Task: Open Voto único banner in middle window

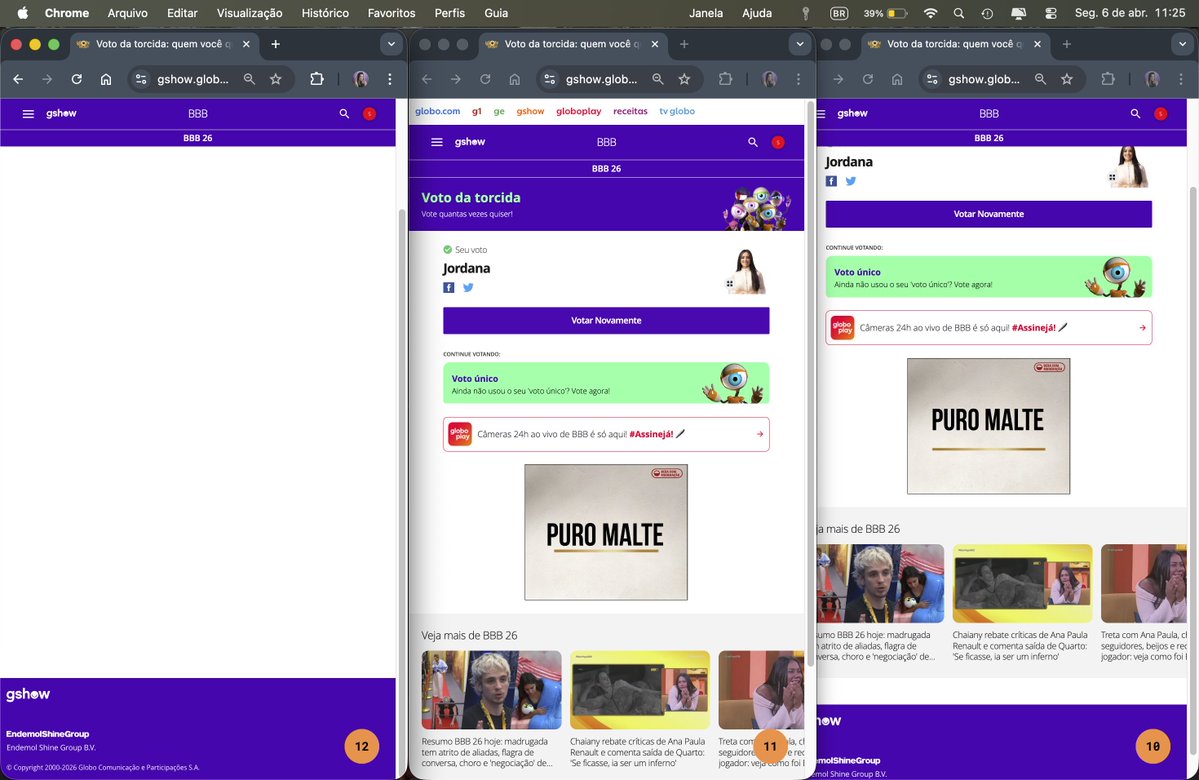Action: pos(606,383)
